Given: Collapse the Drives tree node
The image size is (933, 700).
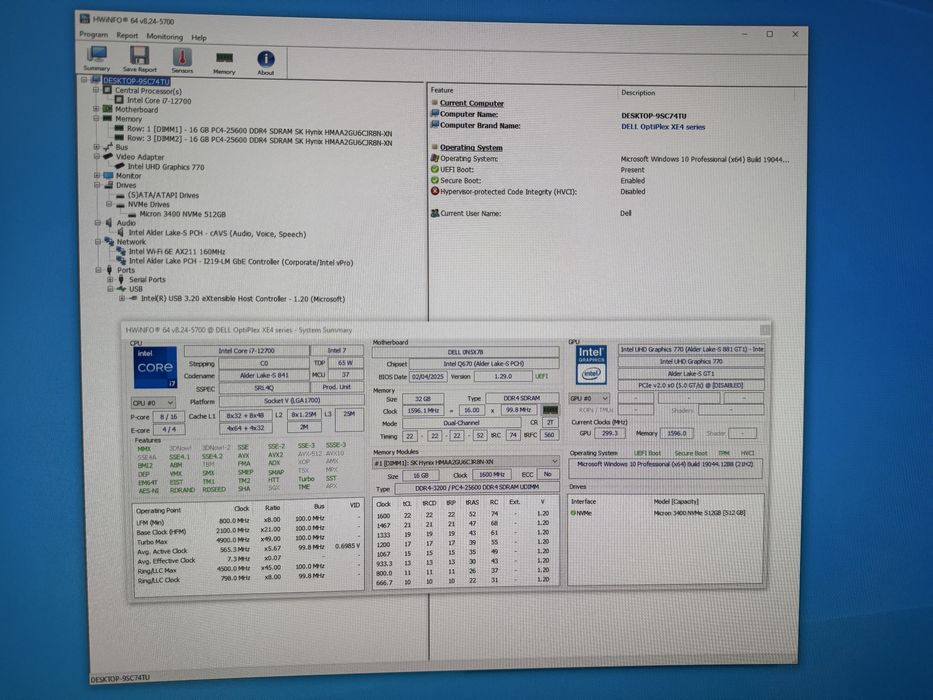Looking at the screenshot, I should pos(96,185).
